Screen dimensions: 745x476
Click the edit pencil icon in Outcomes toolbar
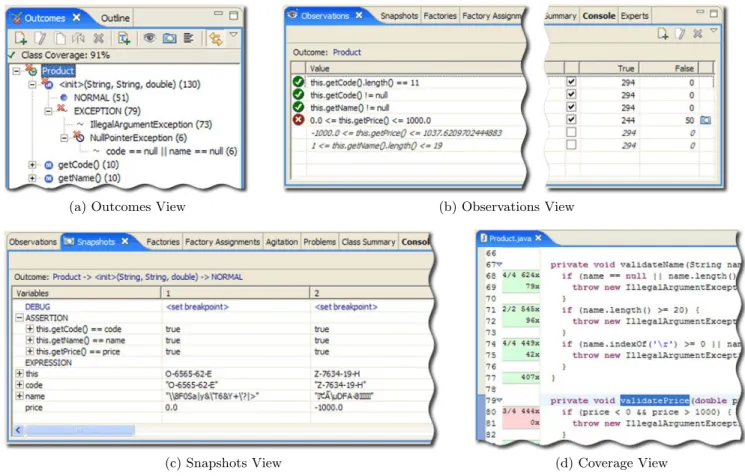[40, 38]
